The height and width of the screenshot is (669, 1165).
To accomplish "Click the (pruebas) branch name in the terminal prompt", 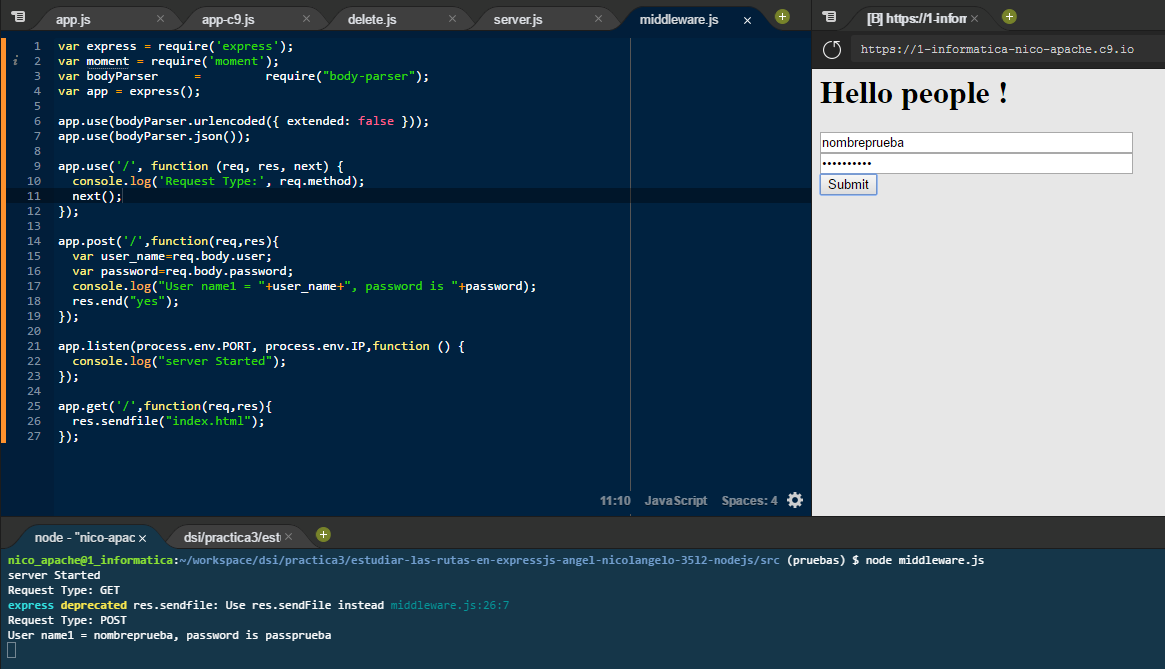I will click(x=816, y=560).
